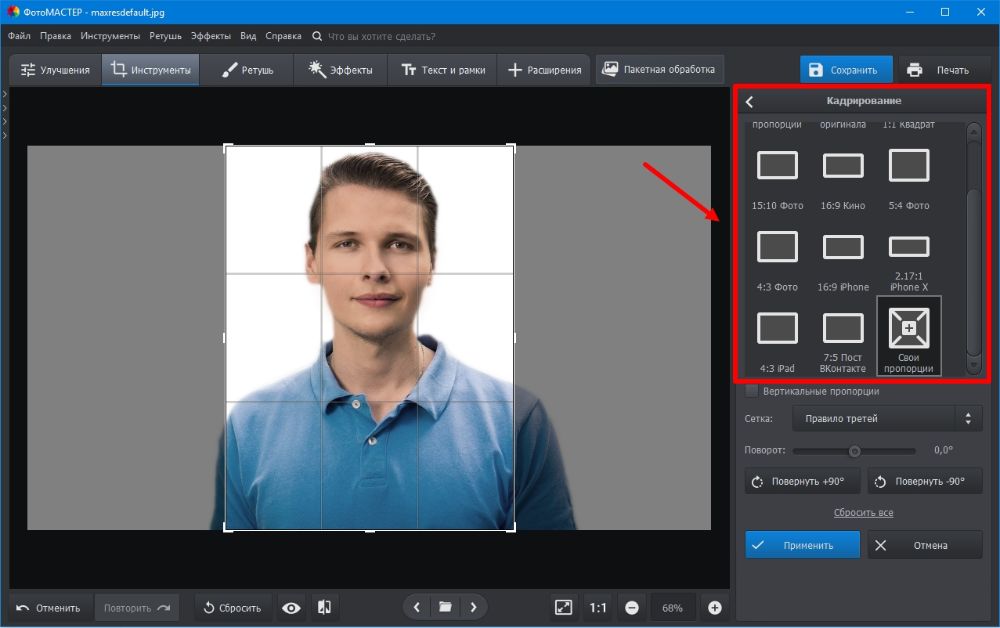Click the search field Что вы хотите сделать

pyautogui.click(x=380, y=36)
